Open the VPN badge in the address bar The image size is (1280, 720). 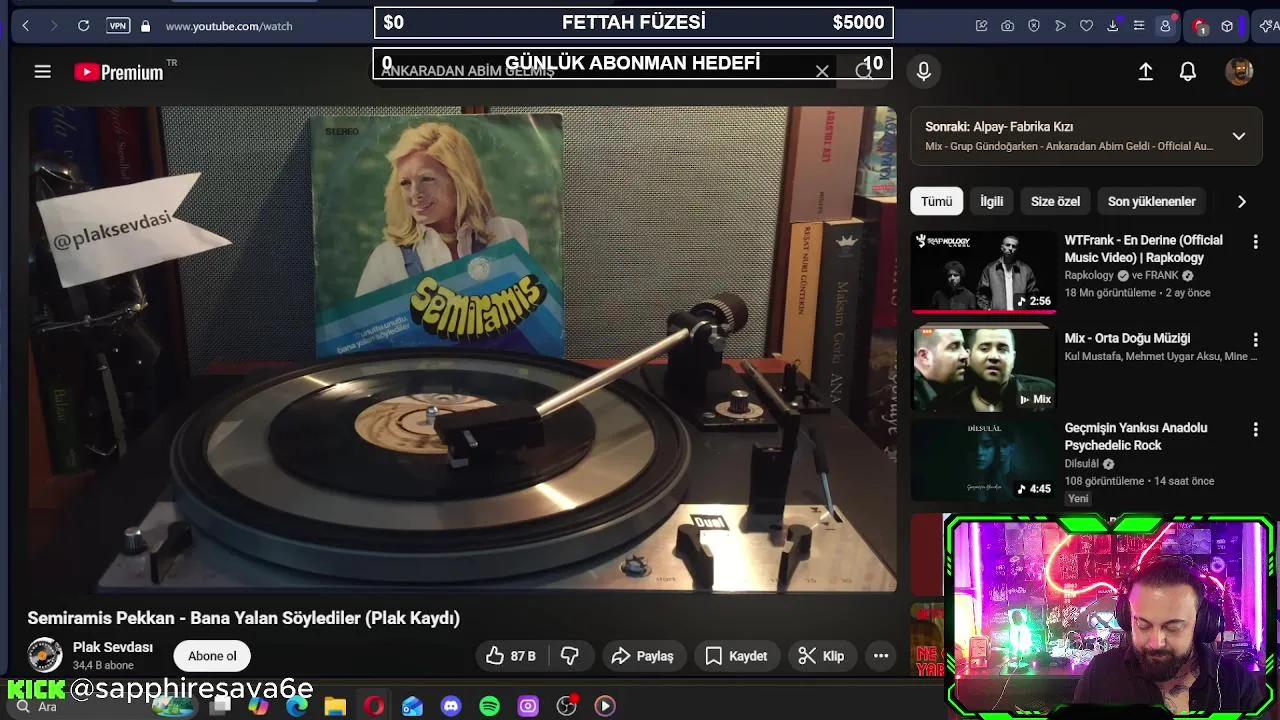[x=118, y=26]
